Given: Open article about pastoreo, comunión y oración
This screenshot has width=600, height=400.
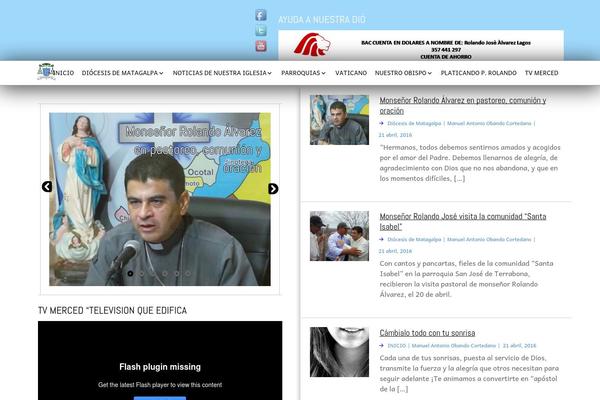Looking at the screenshot, I should click(463, 105).
